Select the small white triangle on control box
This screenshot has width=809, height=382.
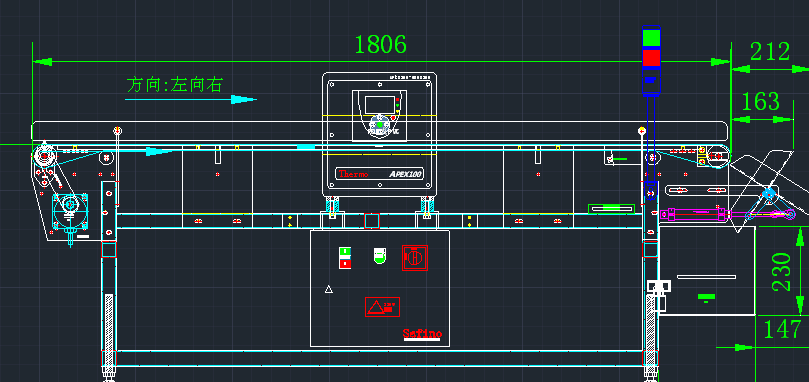(329, 290)
